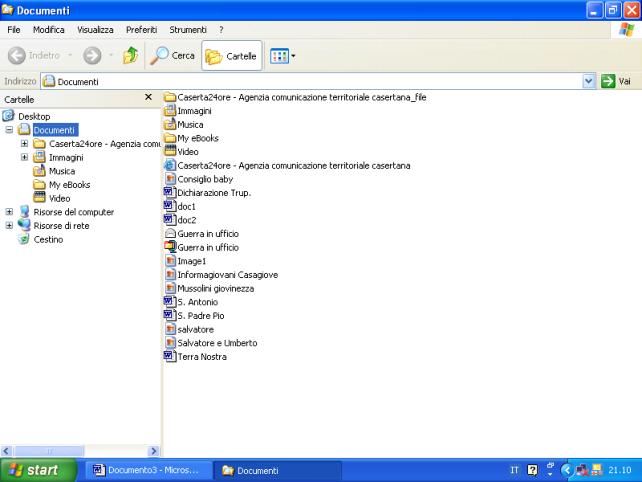Select the Caserta24ore web page file icon
The height and width of the screenshot is (482, 642).
coord(170,165)
